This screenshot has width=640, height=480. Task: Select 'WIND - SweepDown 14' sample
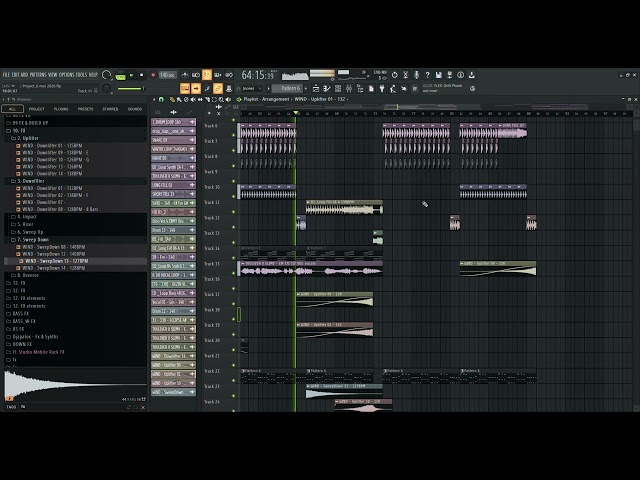click(x=76, y=268)
